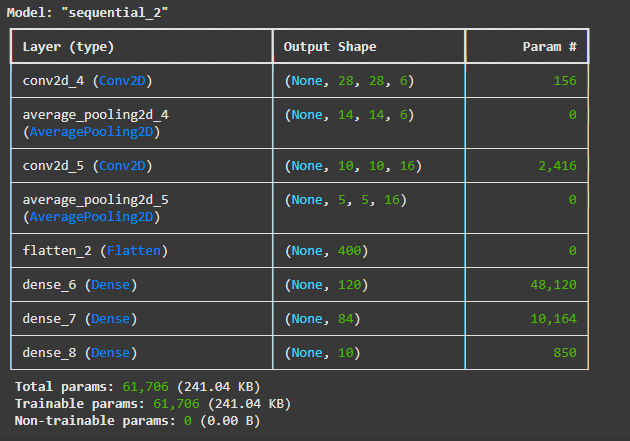Image resolution: width=630 pixels, height=441 pixels.
Task: Click output shape (None, 14, 14, 6)
Action: [x=349, y=115]
